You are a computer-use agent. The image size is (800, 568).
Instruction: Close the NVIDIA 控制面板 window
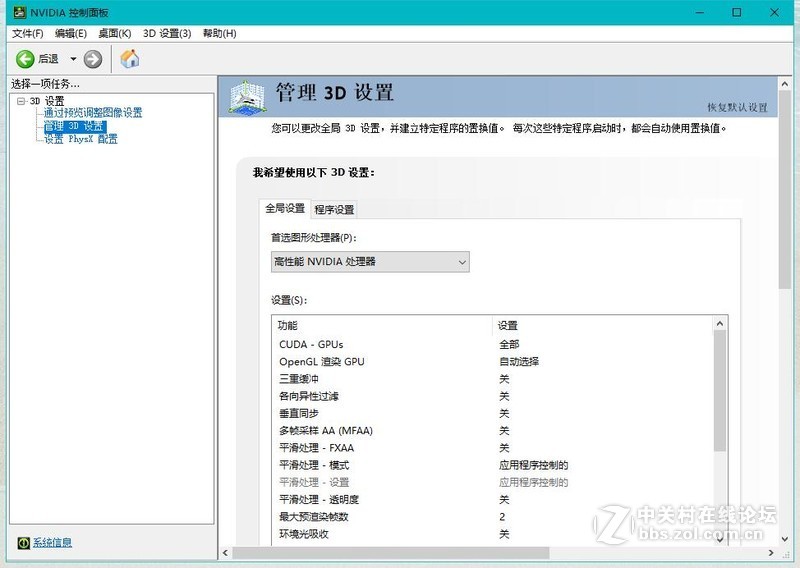pyautogui.click(x=774, y=12)
